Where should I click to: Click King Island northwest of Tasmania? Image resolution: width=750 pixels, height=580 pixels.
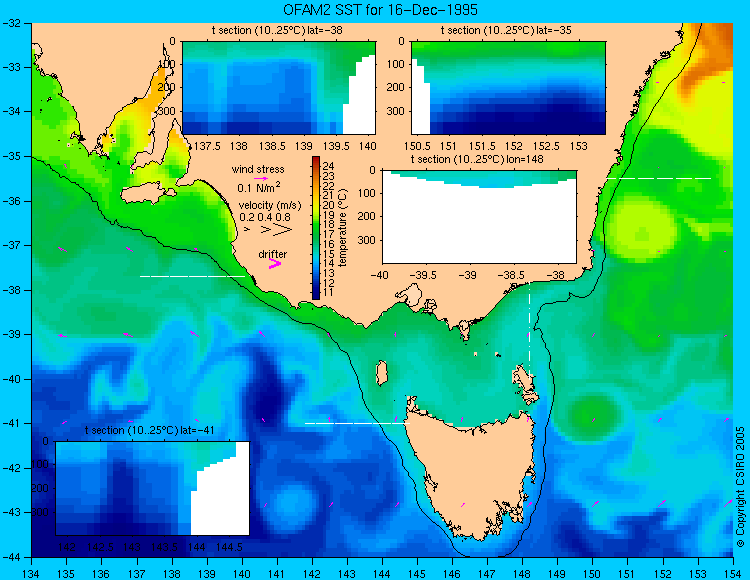[381, 373]
